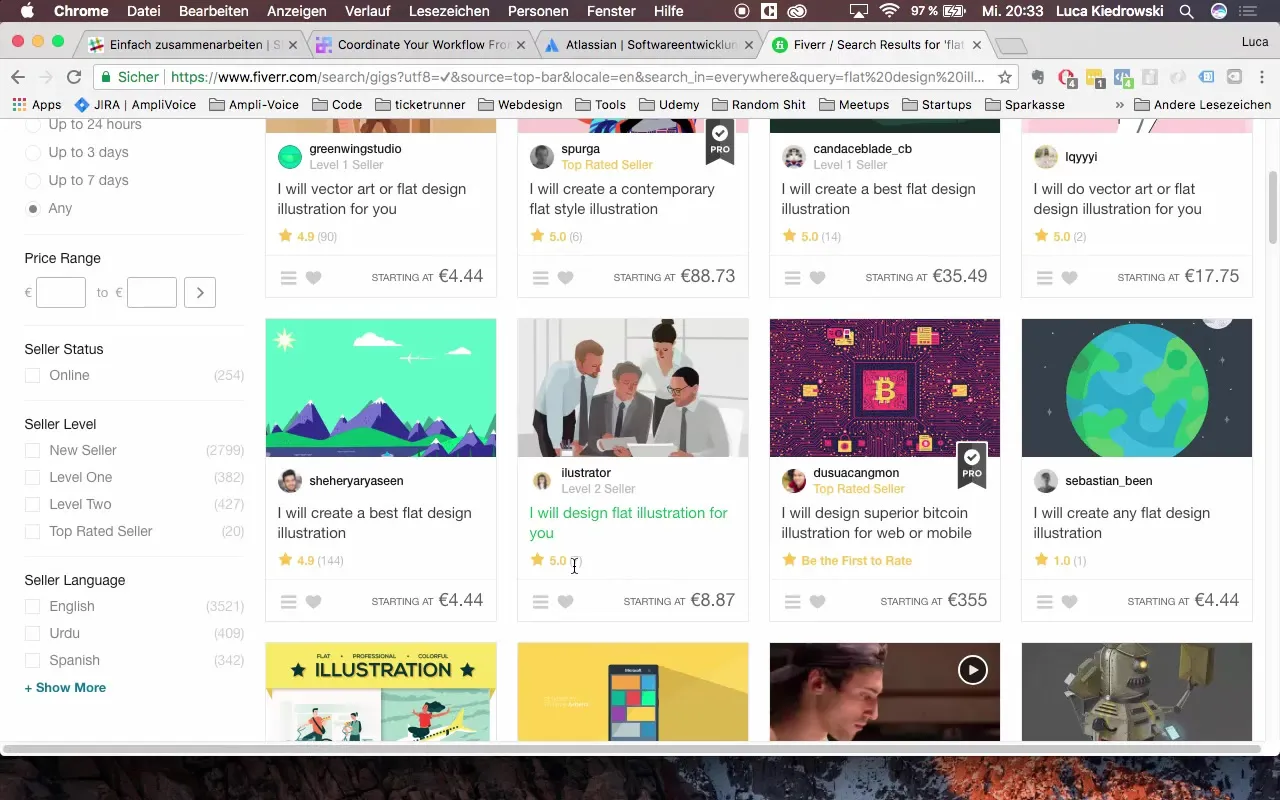
Task: Open the Wi-Fi menu bar icon
Action: pyautogui.click(x=889, y=11)
